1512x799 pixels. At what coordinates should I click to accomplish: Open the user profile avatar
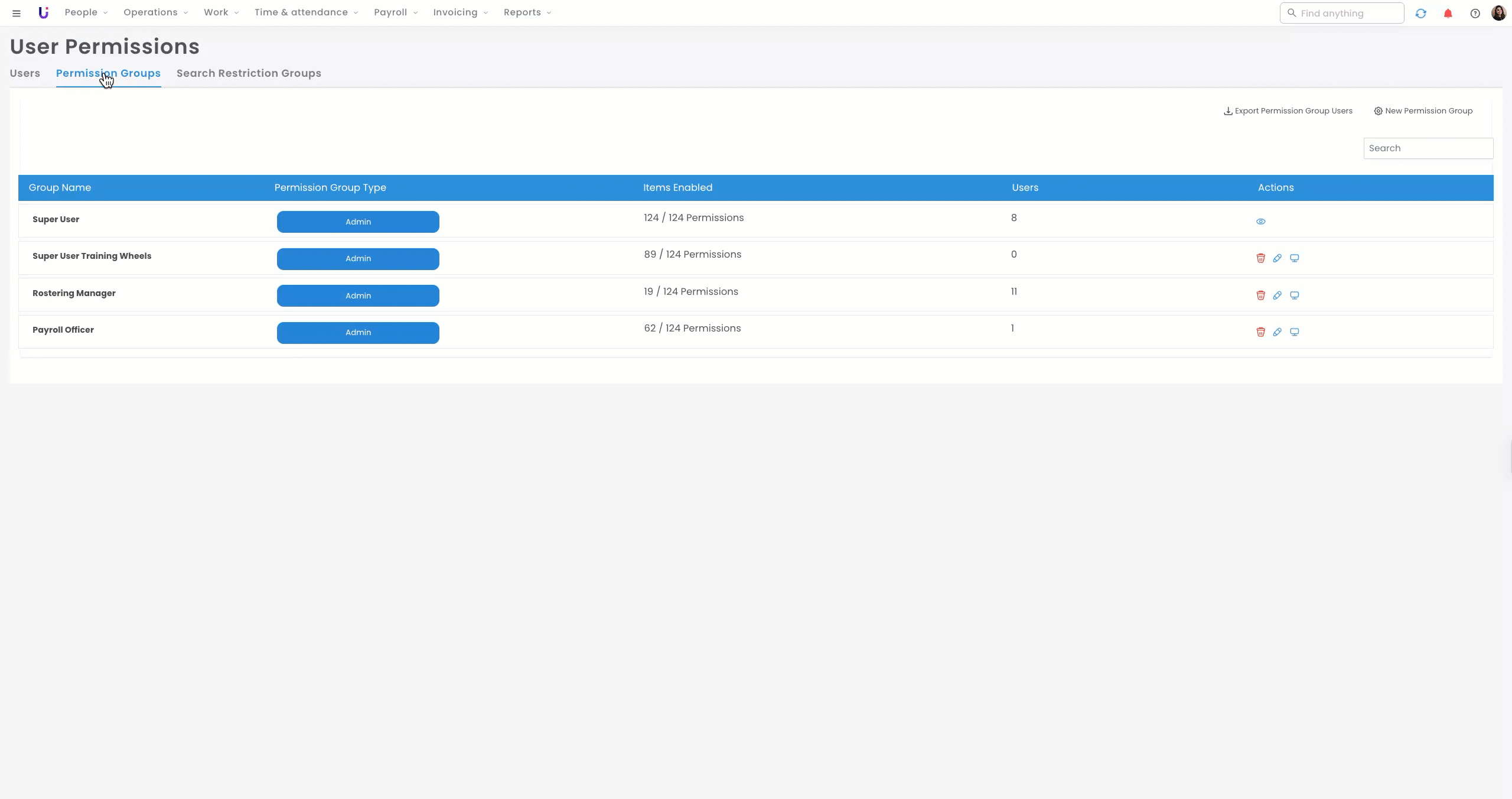click(x=1498, y=13)
